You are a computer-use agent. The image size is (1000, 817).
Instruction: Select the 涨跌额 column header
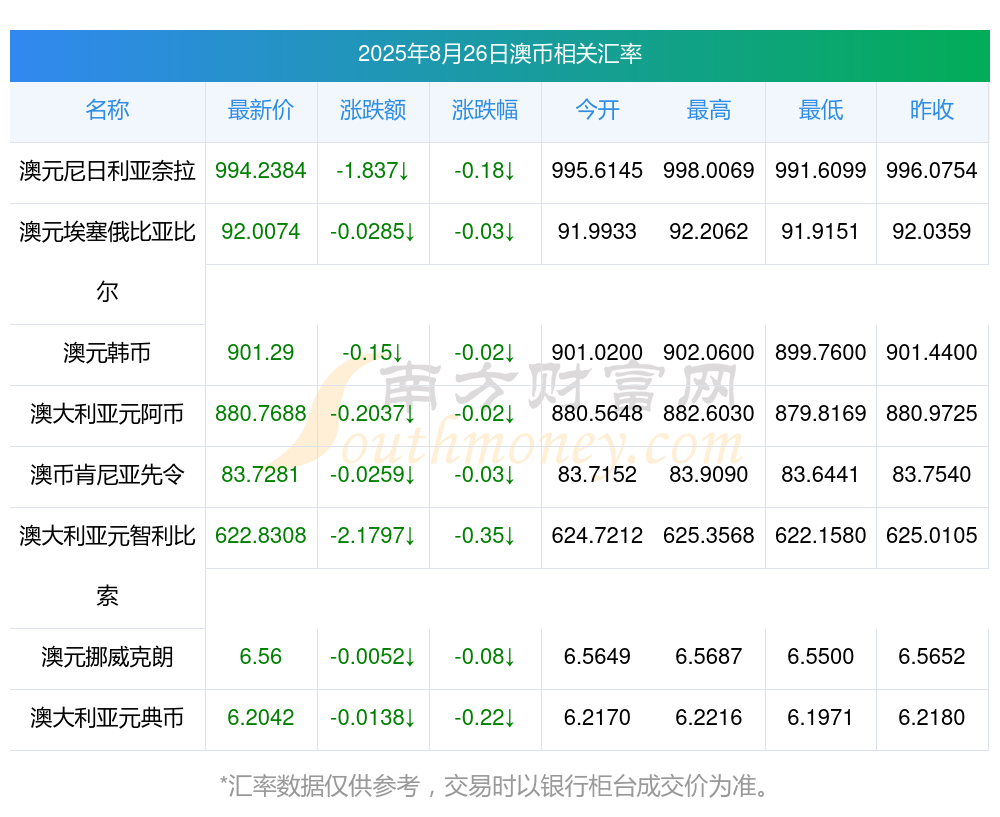pyautogui.click(x=373, y=110)
